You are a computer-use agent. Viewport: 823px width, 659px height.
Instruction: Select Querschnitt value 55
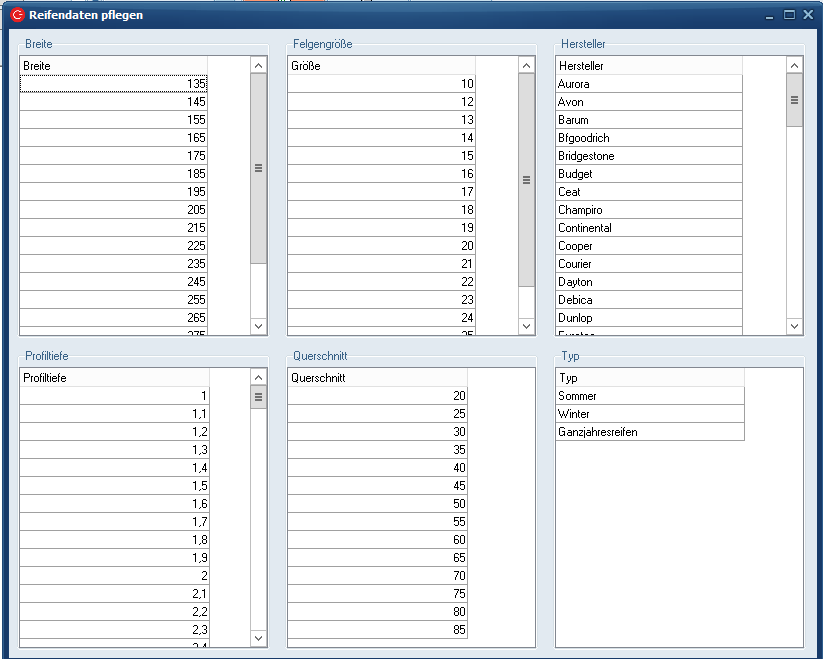click(377, 522)
